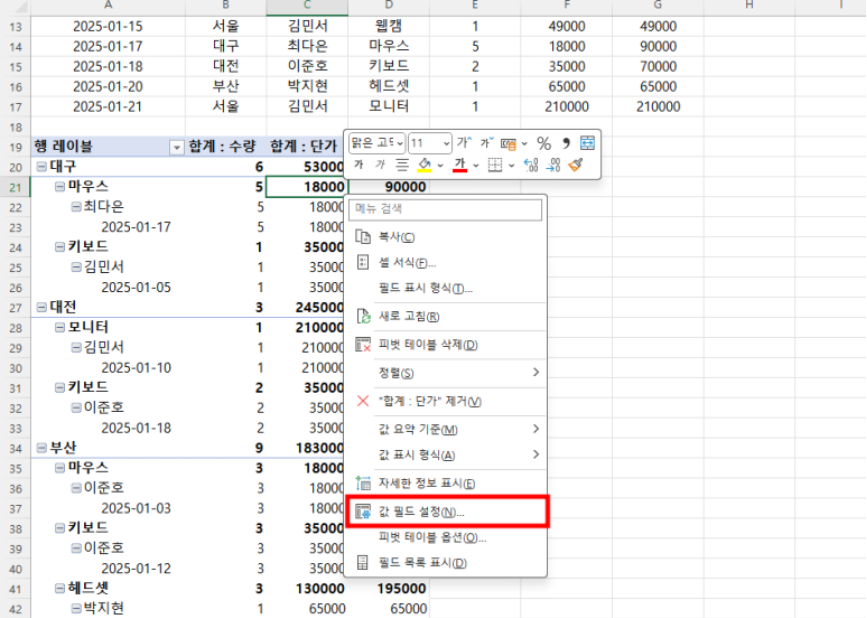Click the format painter brush icon
The width and height of the screenshot is (867, 618).
(575, 165)
